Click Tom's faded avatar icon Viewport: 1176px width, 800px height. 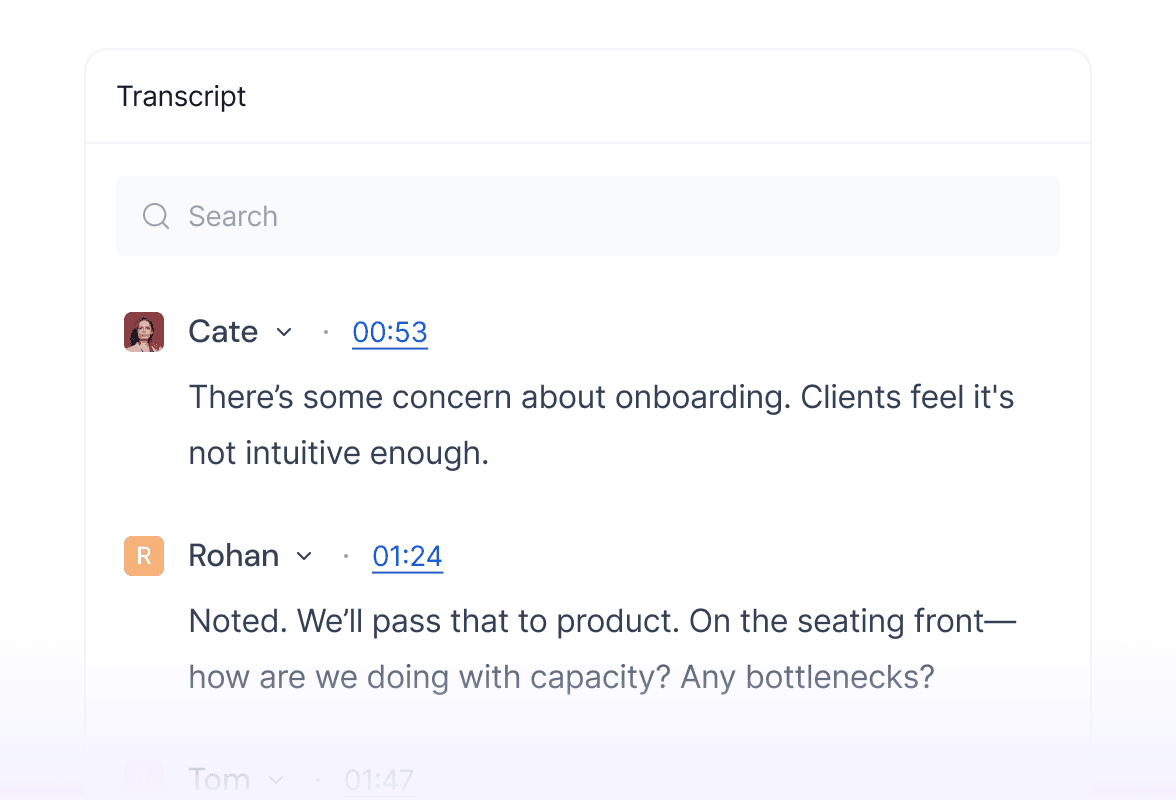click(x=144, y=779)
